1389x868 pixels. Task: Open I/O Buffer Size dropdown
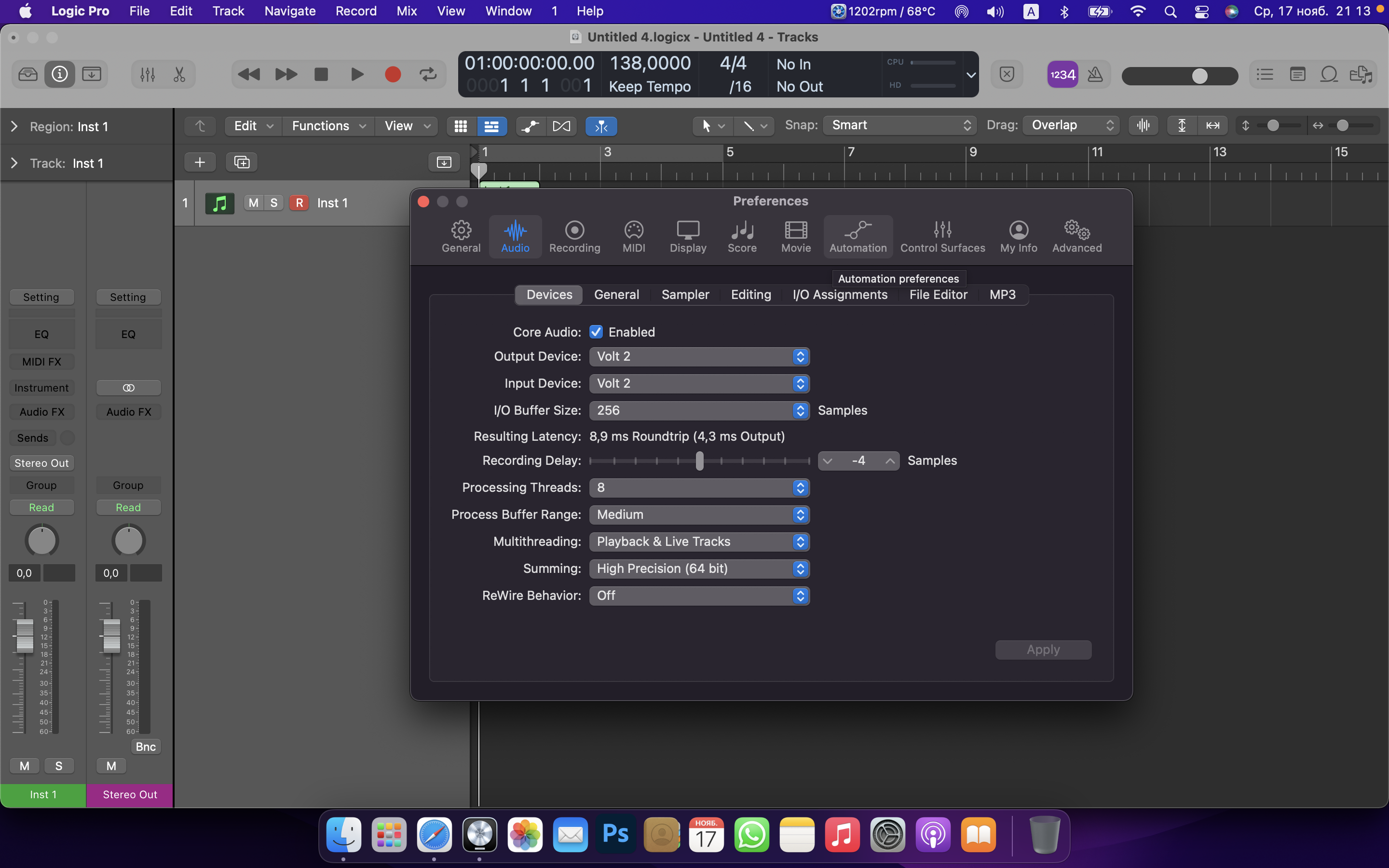point(699,410)
